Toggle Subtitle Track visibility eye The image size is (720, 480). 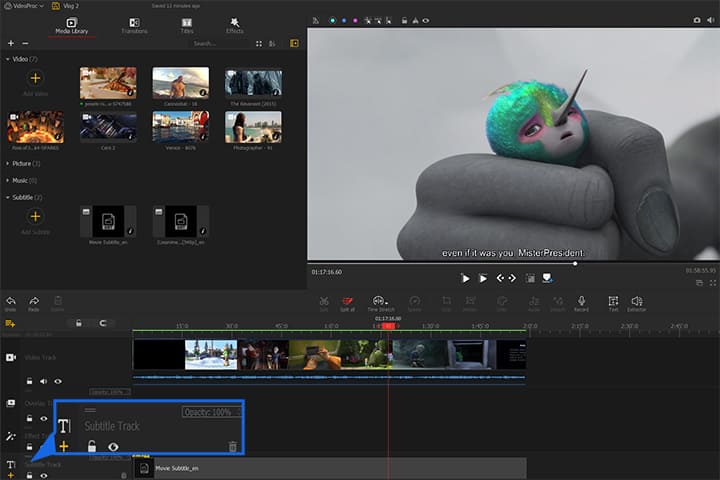click(x=113, y=446)
